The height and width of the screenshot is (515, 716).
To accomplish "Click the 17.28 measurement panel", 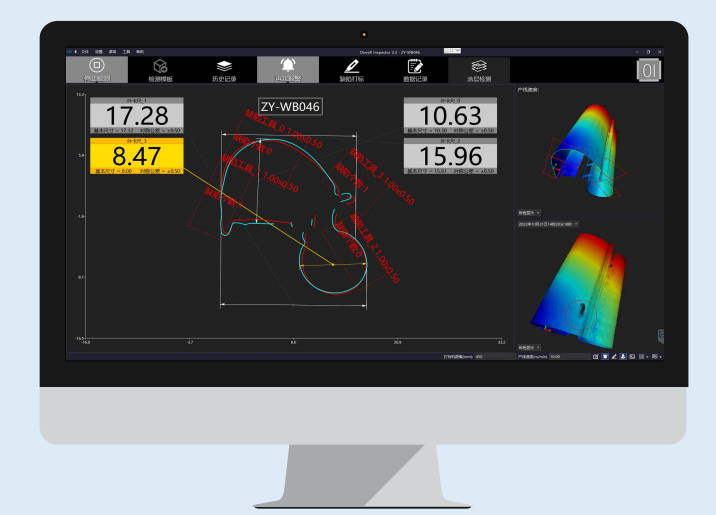I will (137, 115).
